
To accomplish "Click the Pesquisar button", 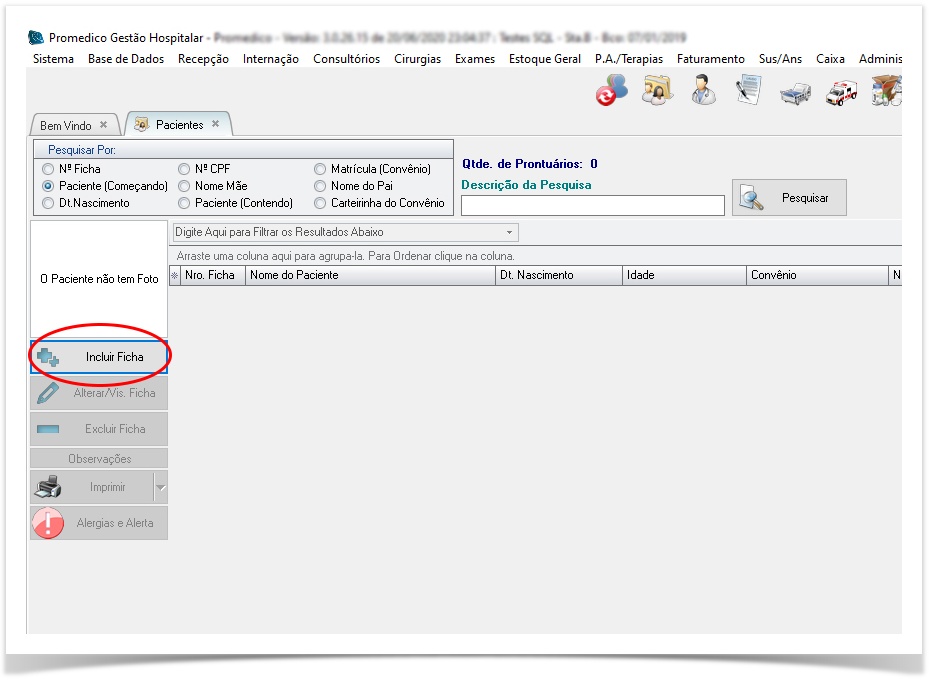I will click(x=789, y=198).
